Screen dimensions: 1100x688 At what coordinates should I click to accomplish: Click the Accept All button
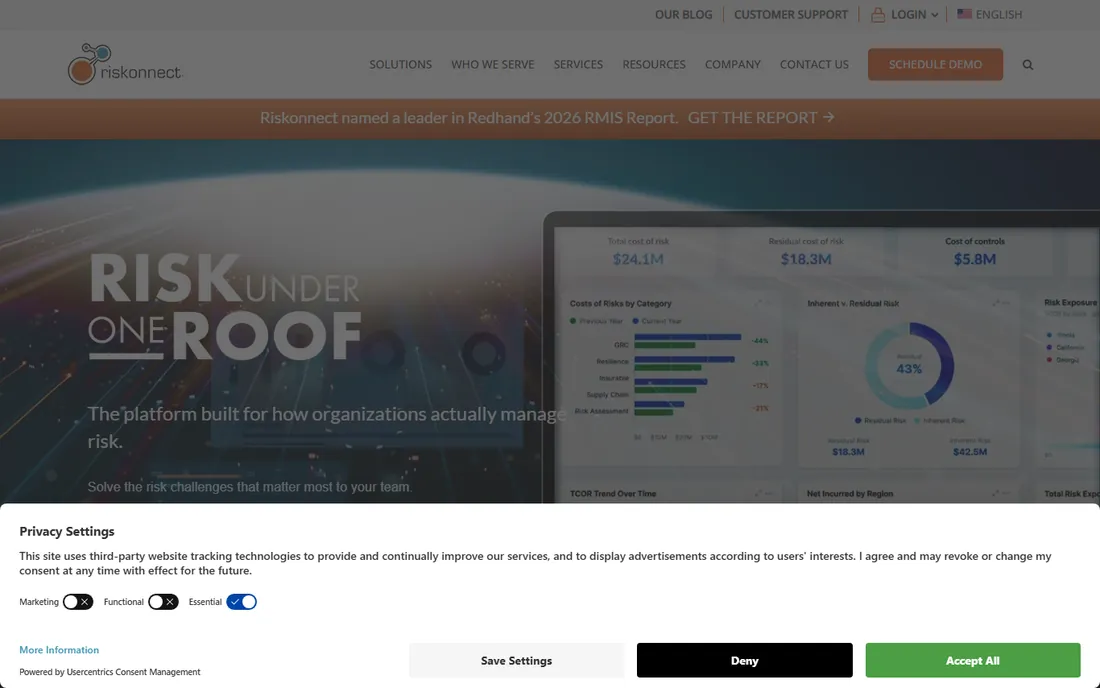point(972,661)
